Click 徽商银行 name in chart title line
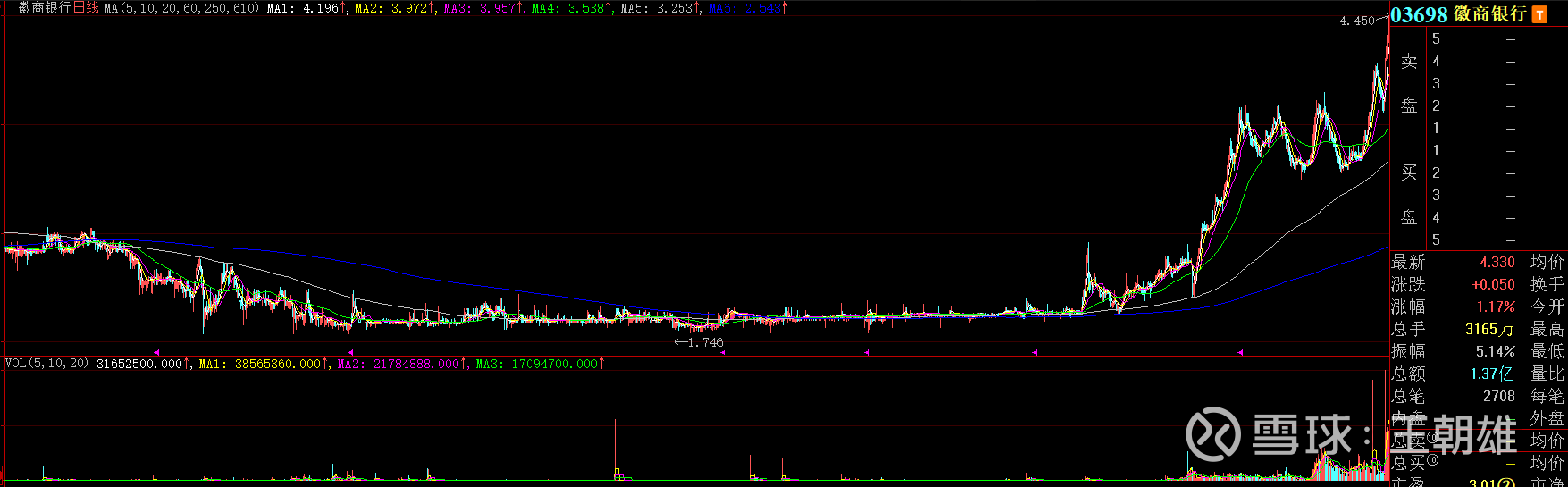This screenshot has height=487, width=1568. (45, 8)
